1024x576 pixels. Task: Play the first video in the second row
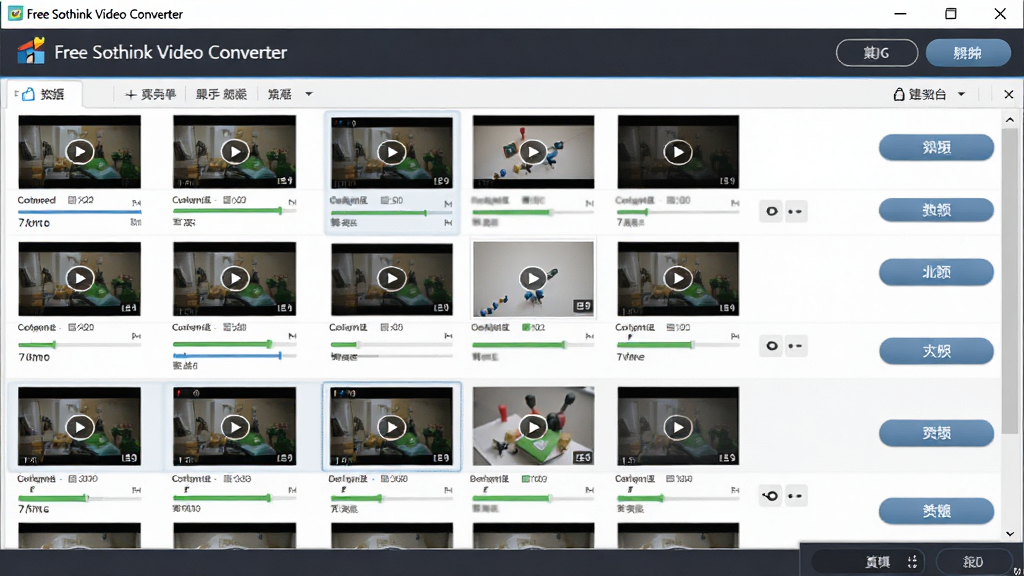click(80, 278)
